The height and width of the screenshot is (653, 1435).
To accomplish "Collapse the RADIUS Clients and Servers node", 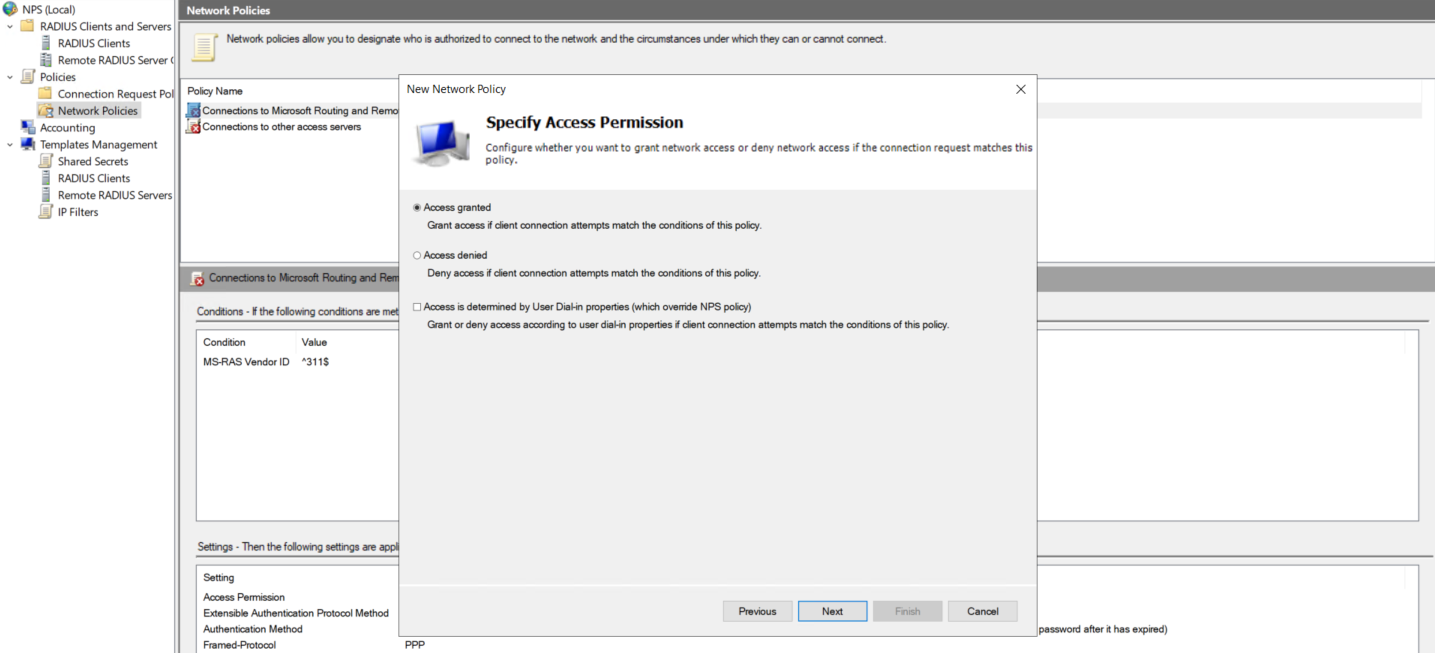I will point(10,27).
